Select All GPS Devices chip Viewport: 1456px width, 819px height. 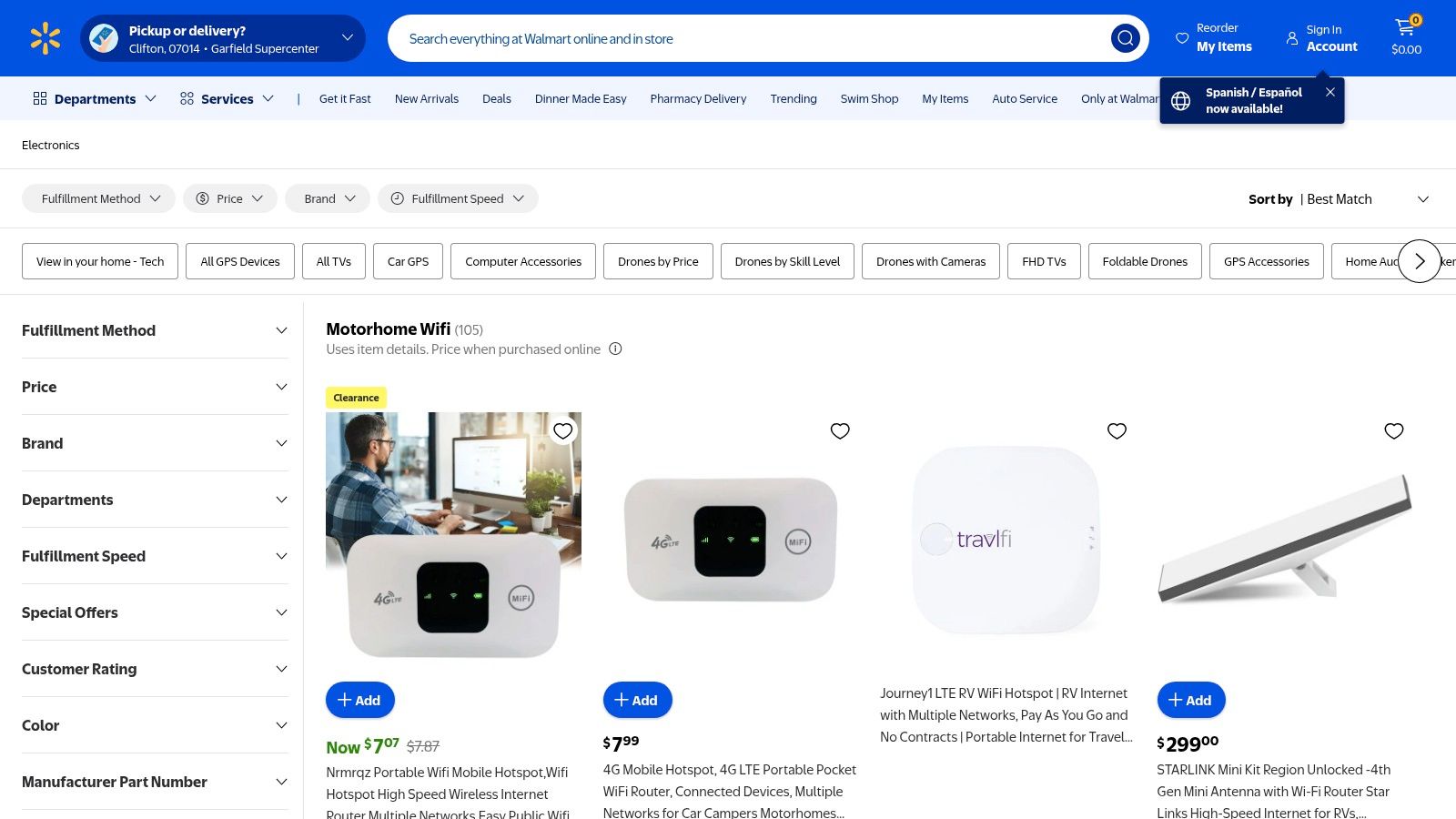tap(240, 261)
